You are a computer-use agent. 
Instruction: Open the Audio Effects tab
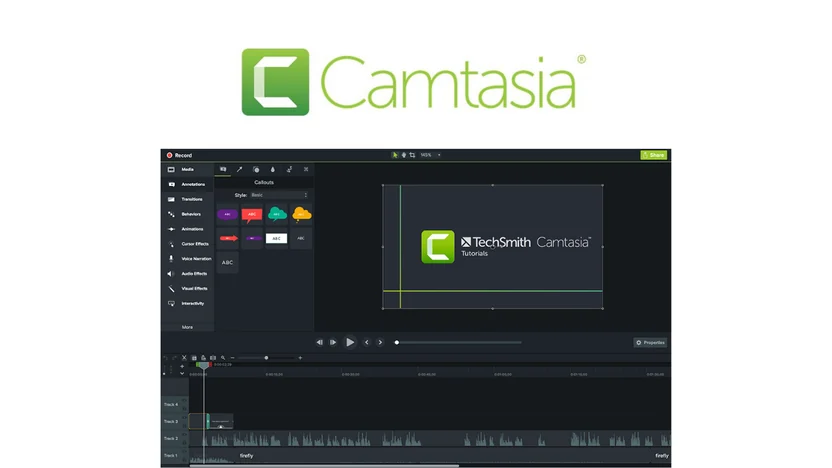click(187, 273)
